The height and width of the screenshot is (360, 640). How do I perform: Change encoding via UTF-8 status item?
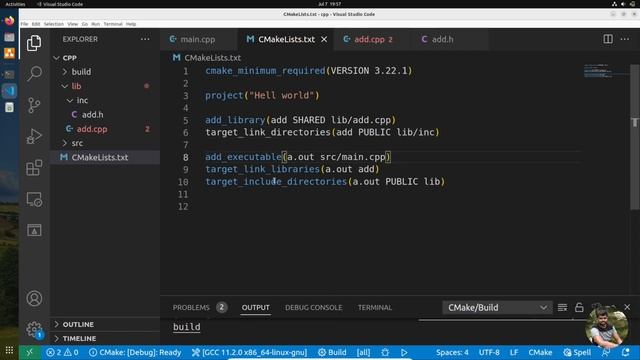pos(489,353)
